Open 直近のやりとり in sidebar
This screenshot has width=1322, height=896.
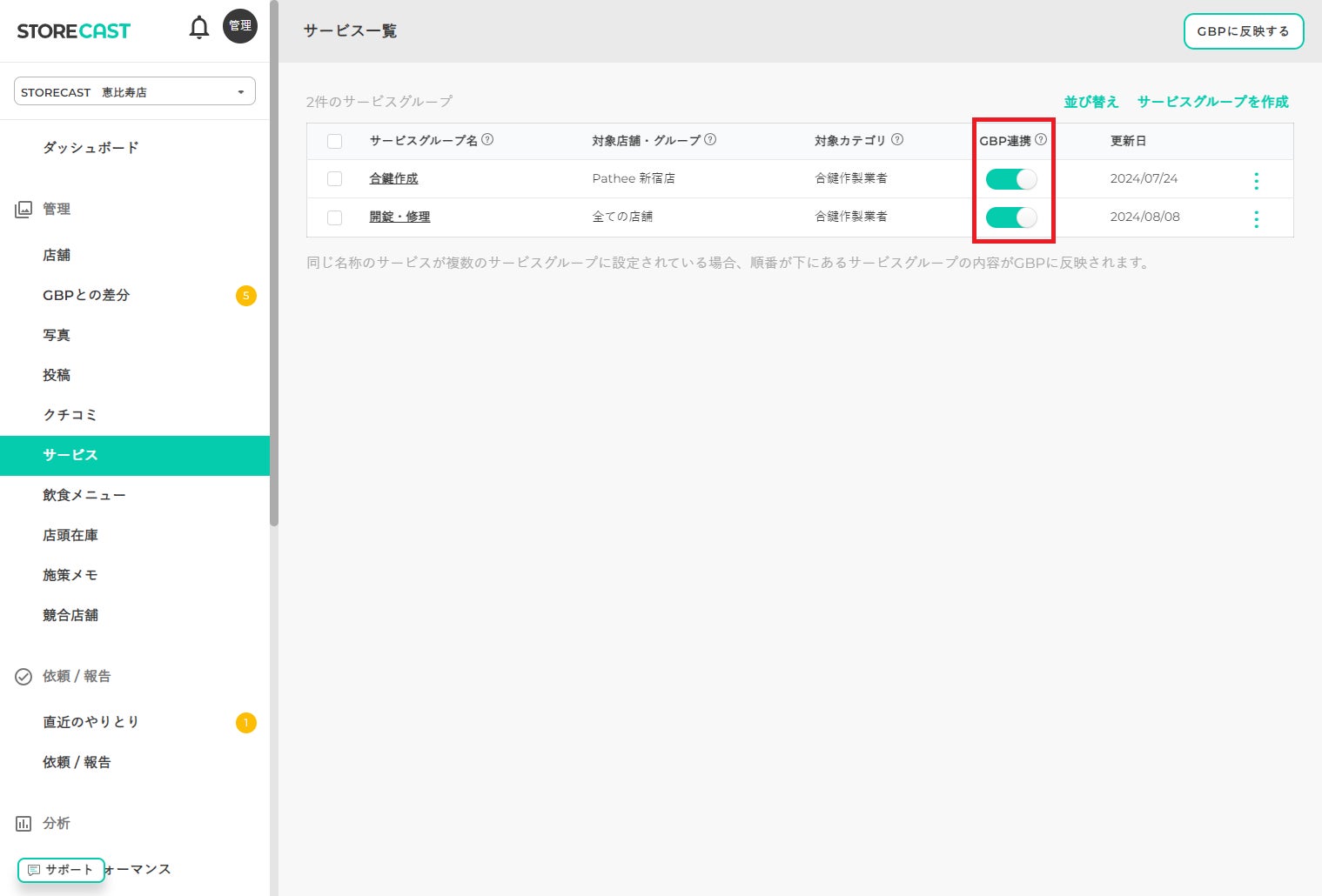[91, 722]
